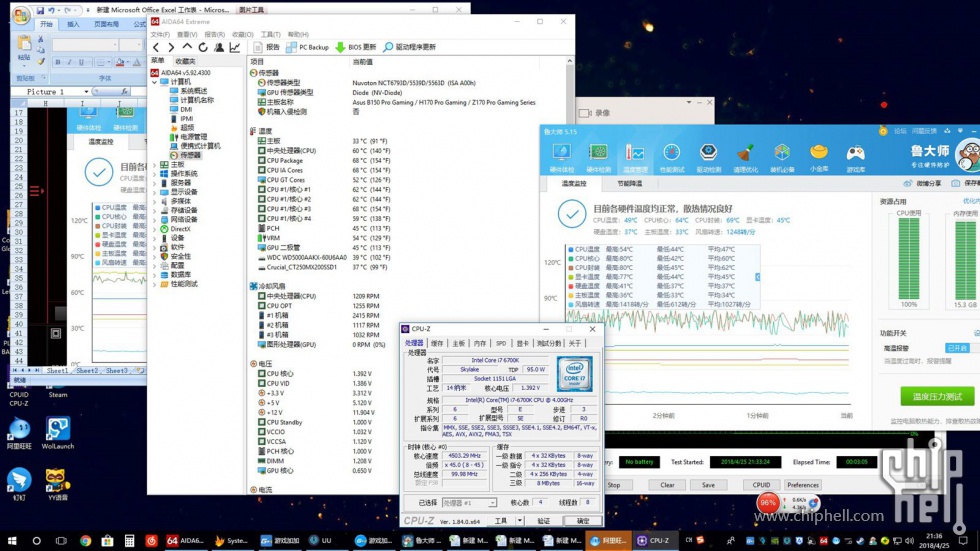Open 装机必备 cube icon in Ludashi
This screenshot has height=551, width=980.
[782, 158]
